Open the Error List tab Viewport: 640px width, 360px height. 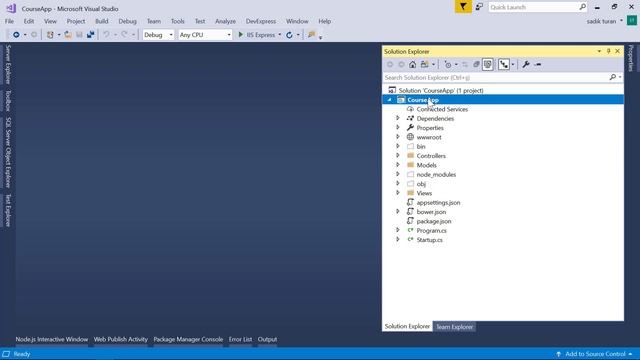click(240, 339)
